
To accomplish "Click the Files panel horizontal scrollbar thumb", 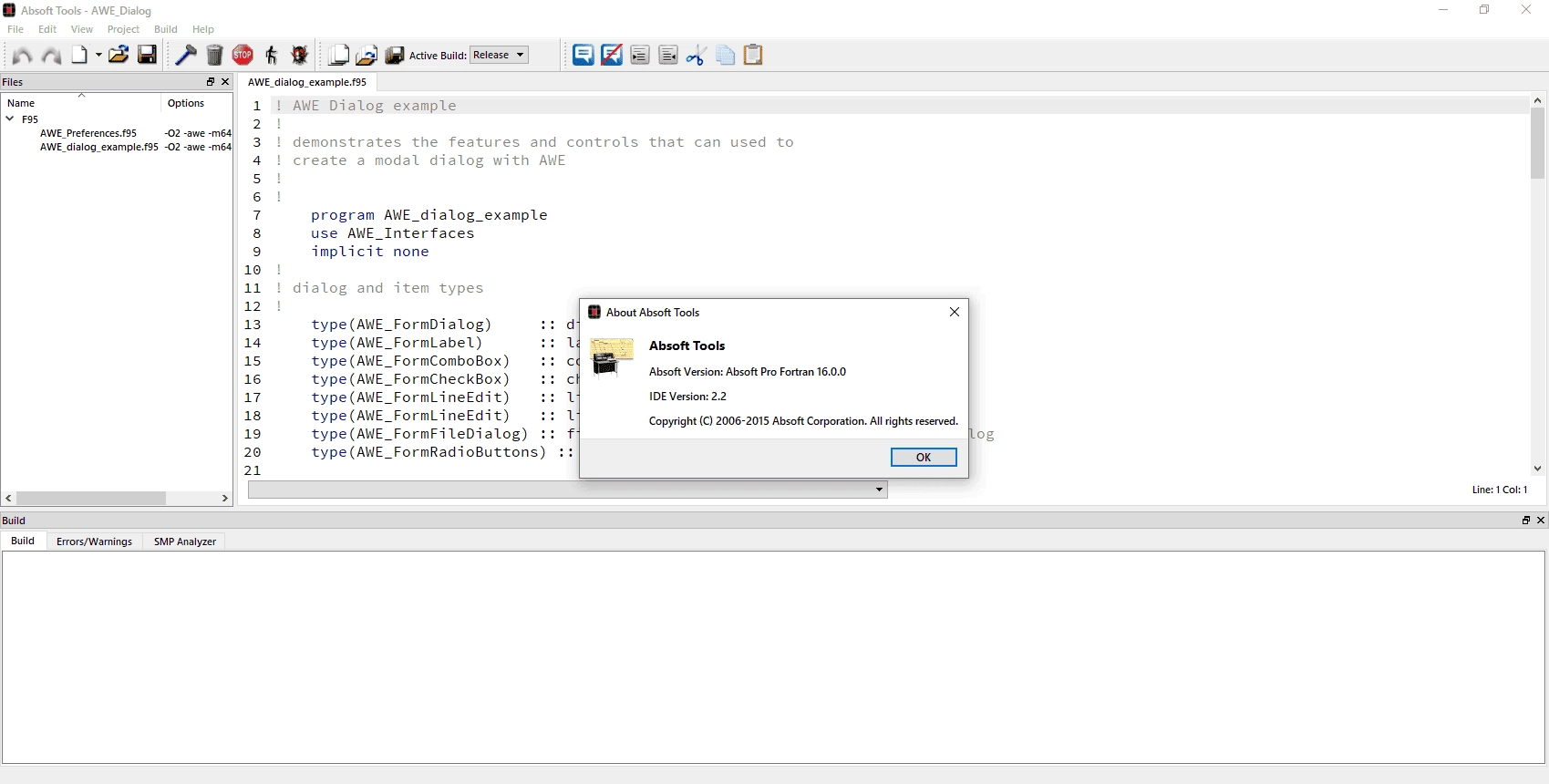I will coord(91,499).
